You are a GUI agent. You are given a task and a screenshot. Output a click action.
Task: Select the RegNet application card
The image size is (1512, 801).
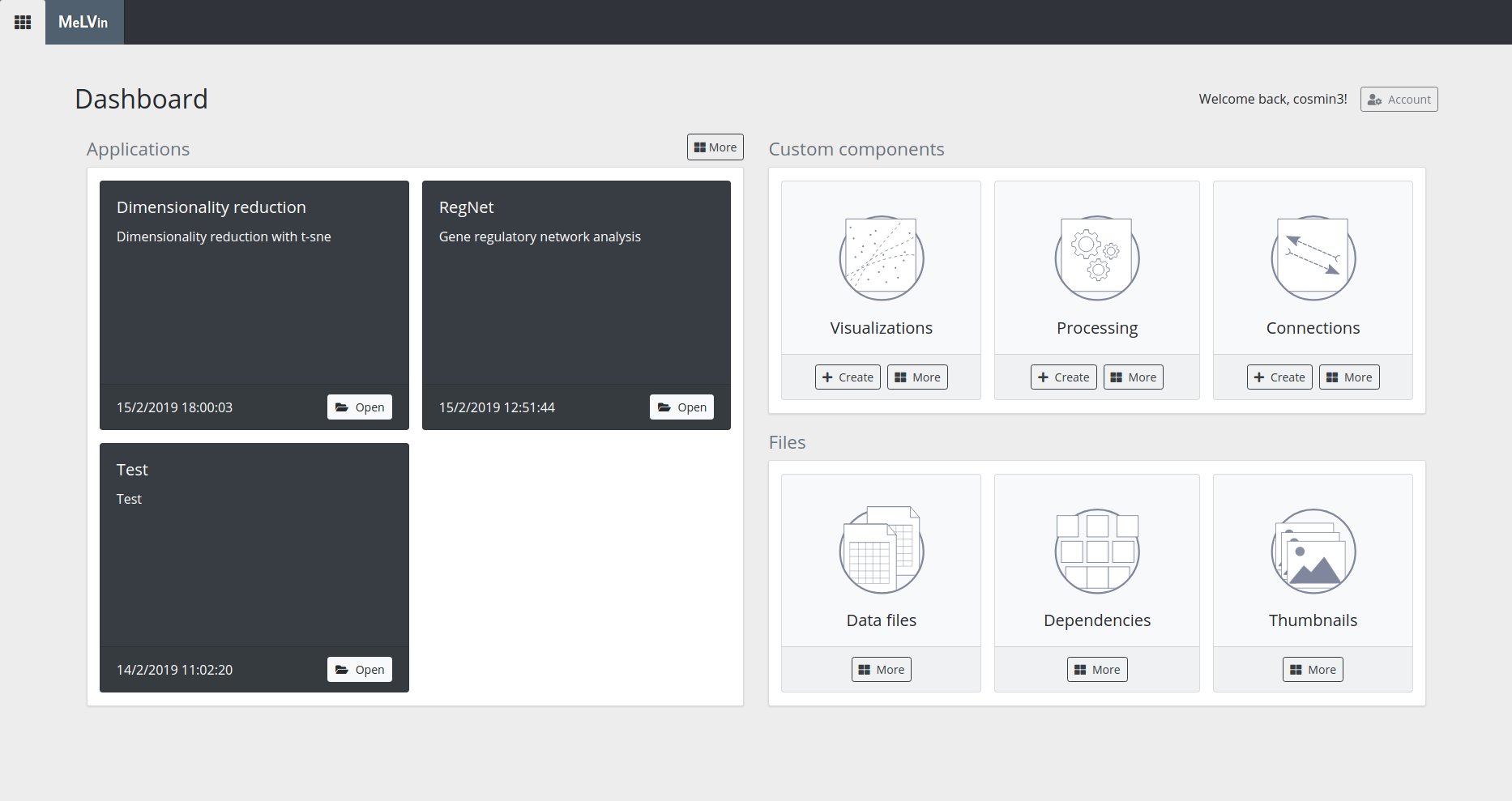click(x=576, y=300)
